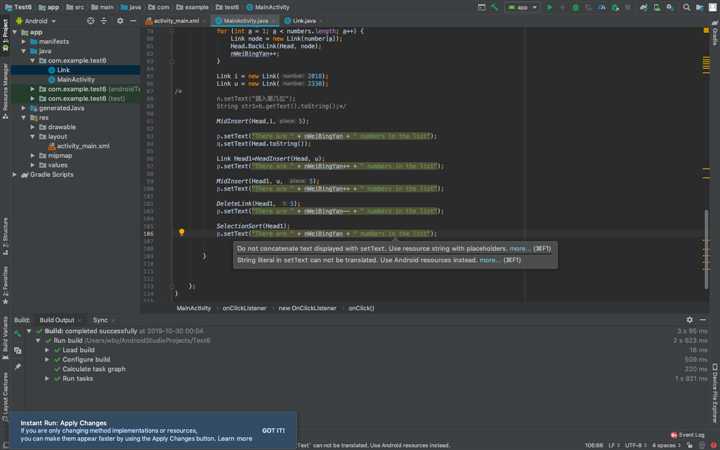Image resolution: width=720 pixels, height=450 pixels.
Task: Click onClick() in editor breadcrumb
Action: pyautogui.click(x=361, y=308)
